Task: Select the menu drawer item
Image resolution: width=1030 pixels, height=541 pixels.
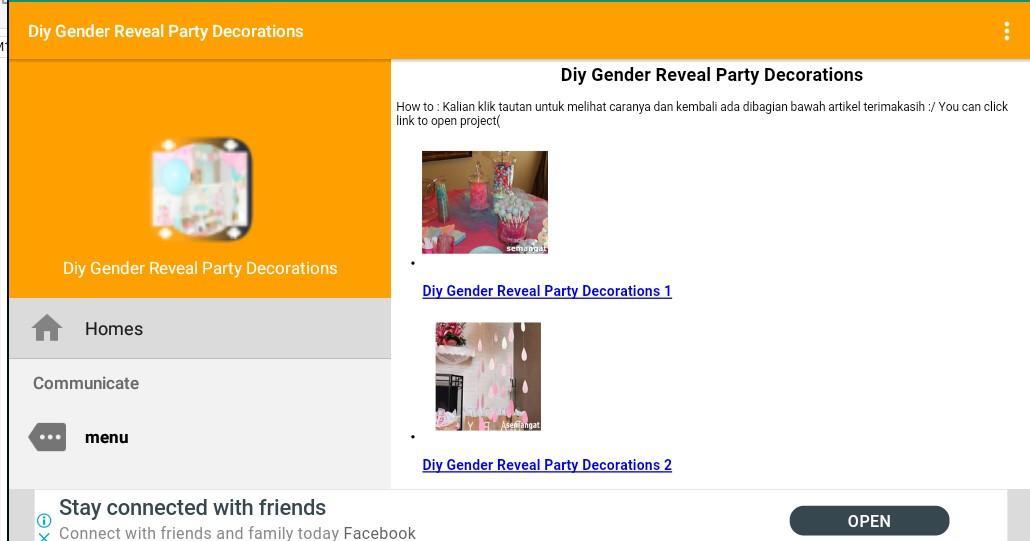Action: pos(200,437)
